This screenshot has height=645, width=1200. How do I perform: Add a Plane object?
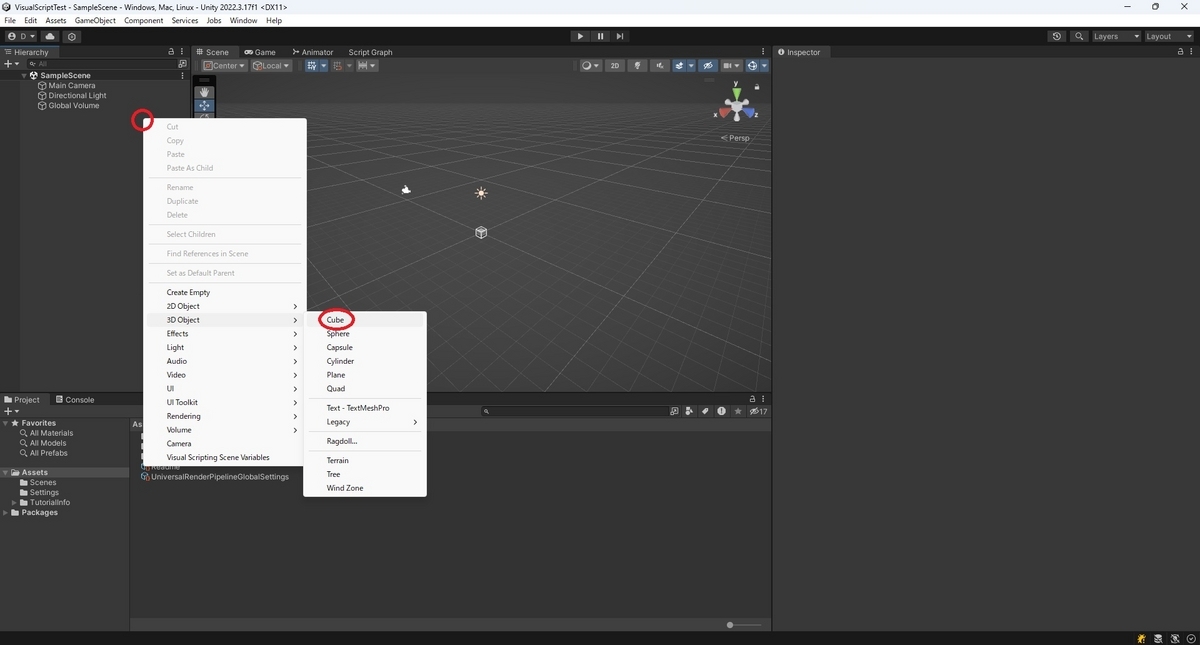coord(365,375)
